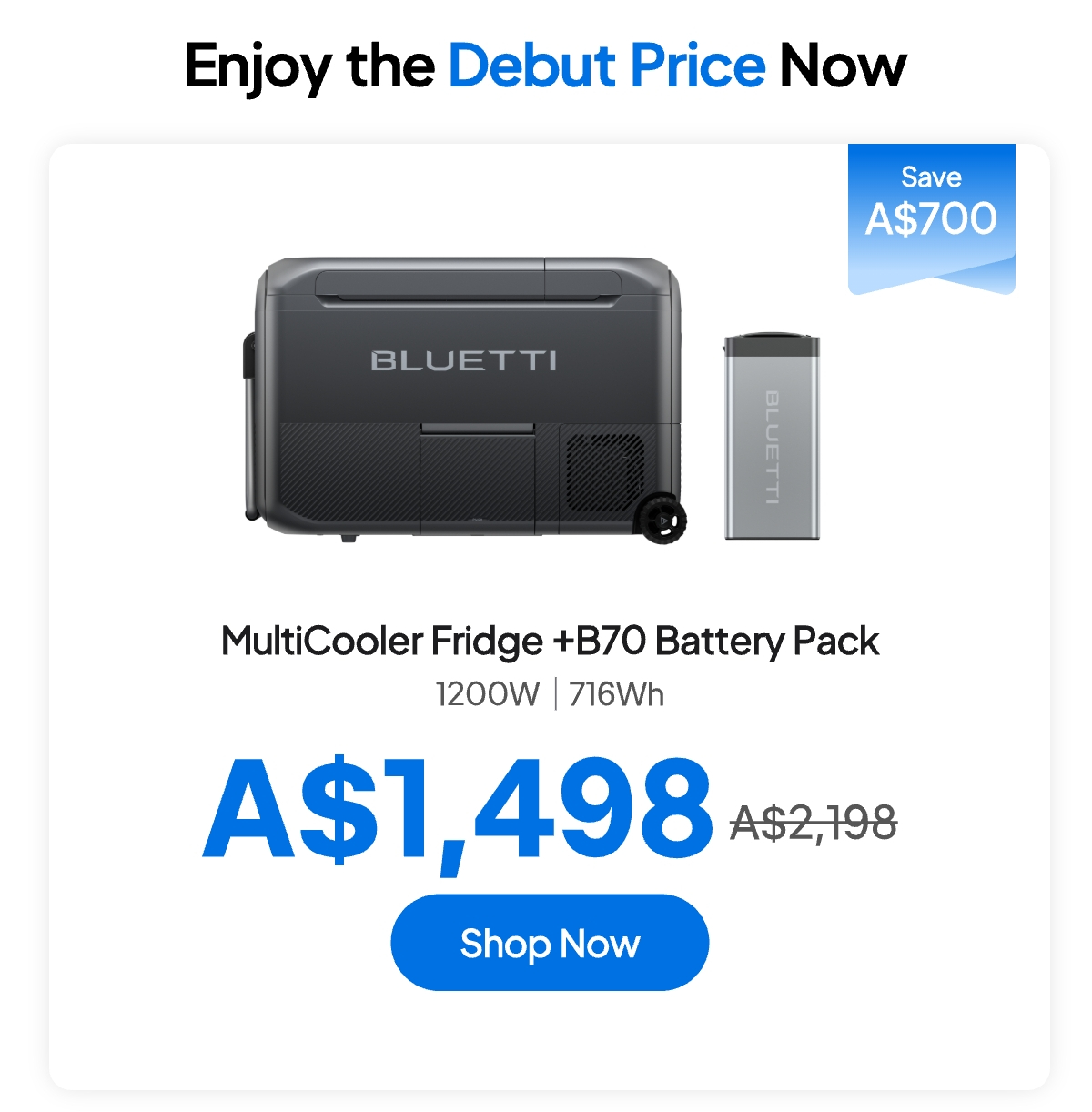Click the word Now in the heading

tap(844, 66)
